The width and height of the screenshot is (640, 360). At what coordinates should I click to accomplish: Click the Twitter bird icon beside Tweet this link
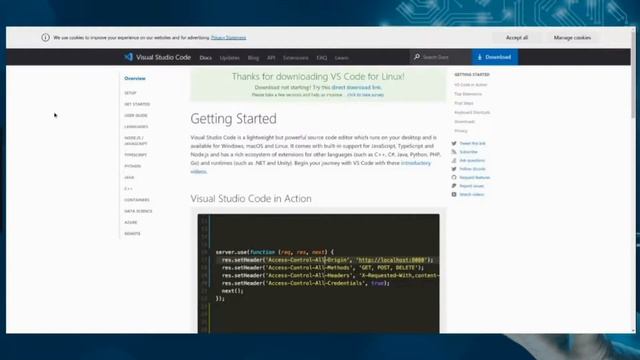coord(454,143)
